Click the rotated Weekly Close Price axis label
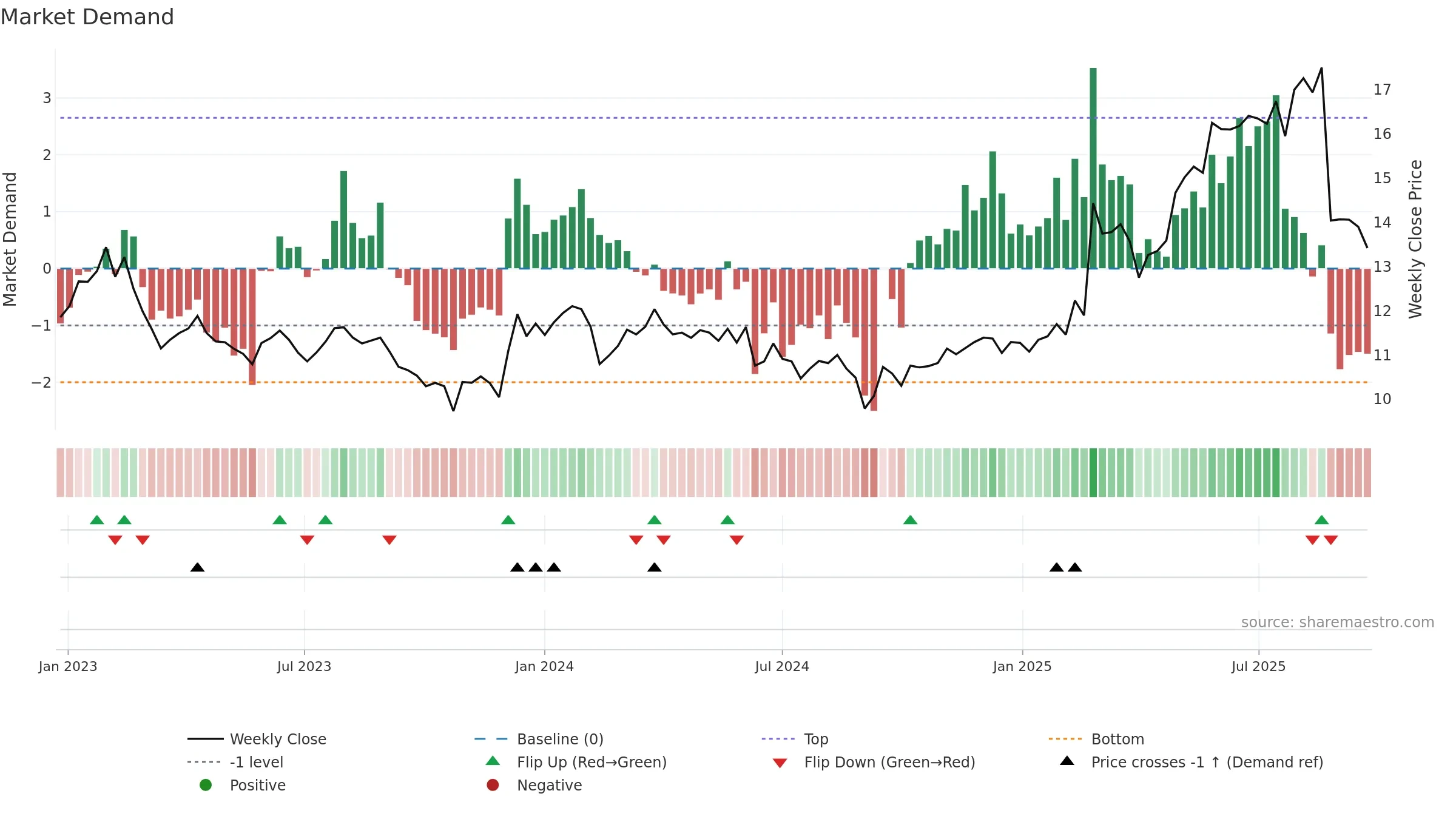 [1415, 239]
